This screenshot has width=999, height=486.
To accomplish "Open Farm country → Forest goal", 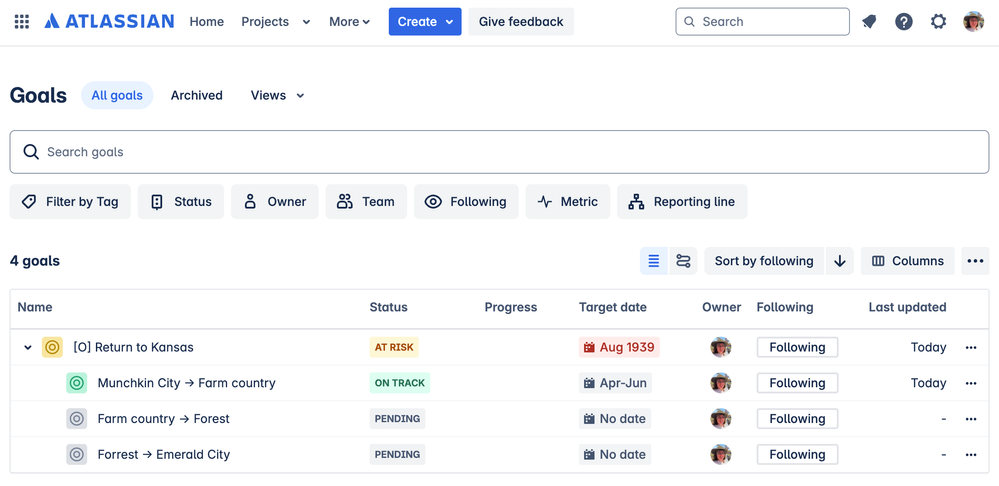I will tap(164, 418).
